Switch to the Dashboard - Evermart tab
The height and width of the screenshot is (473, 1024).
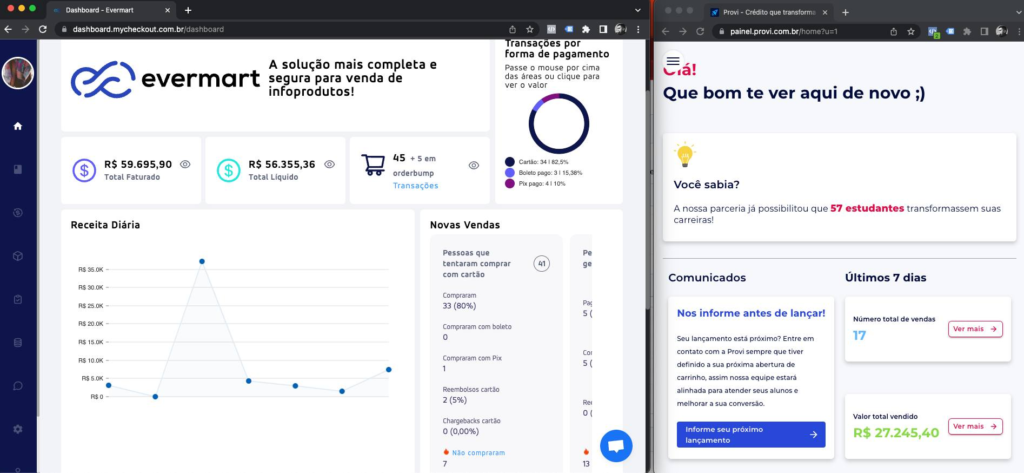click(112, 10)
